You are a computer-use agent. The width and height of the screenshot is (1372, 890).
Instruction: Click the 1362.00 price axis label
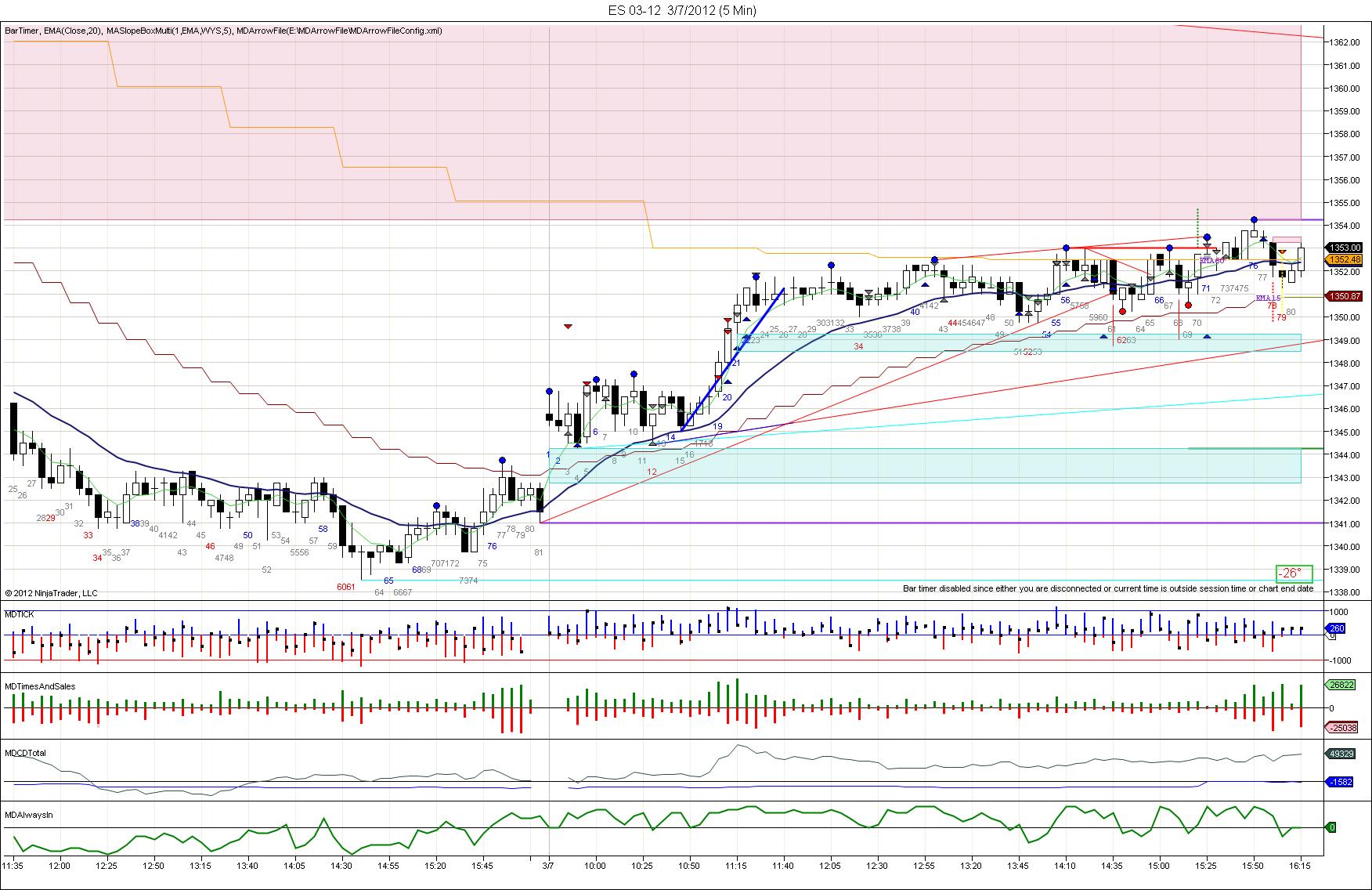point(1345,42)
